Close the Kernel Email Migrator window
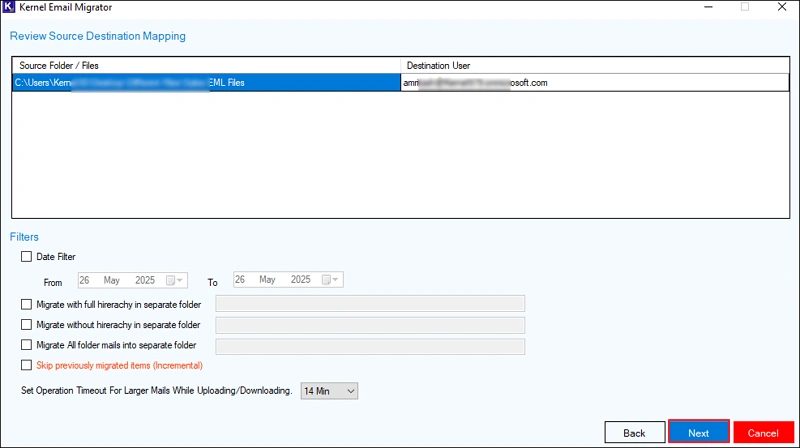The width and height of the screenshot is (800, 448). click(782, 7)
